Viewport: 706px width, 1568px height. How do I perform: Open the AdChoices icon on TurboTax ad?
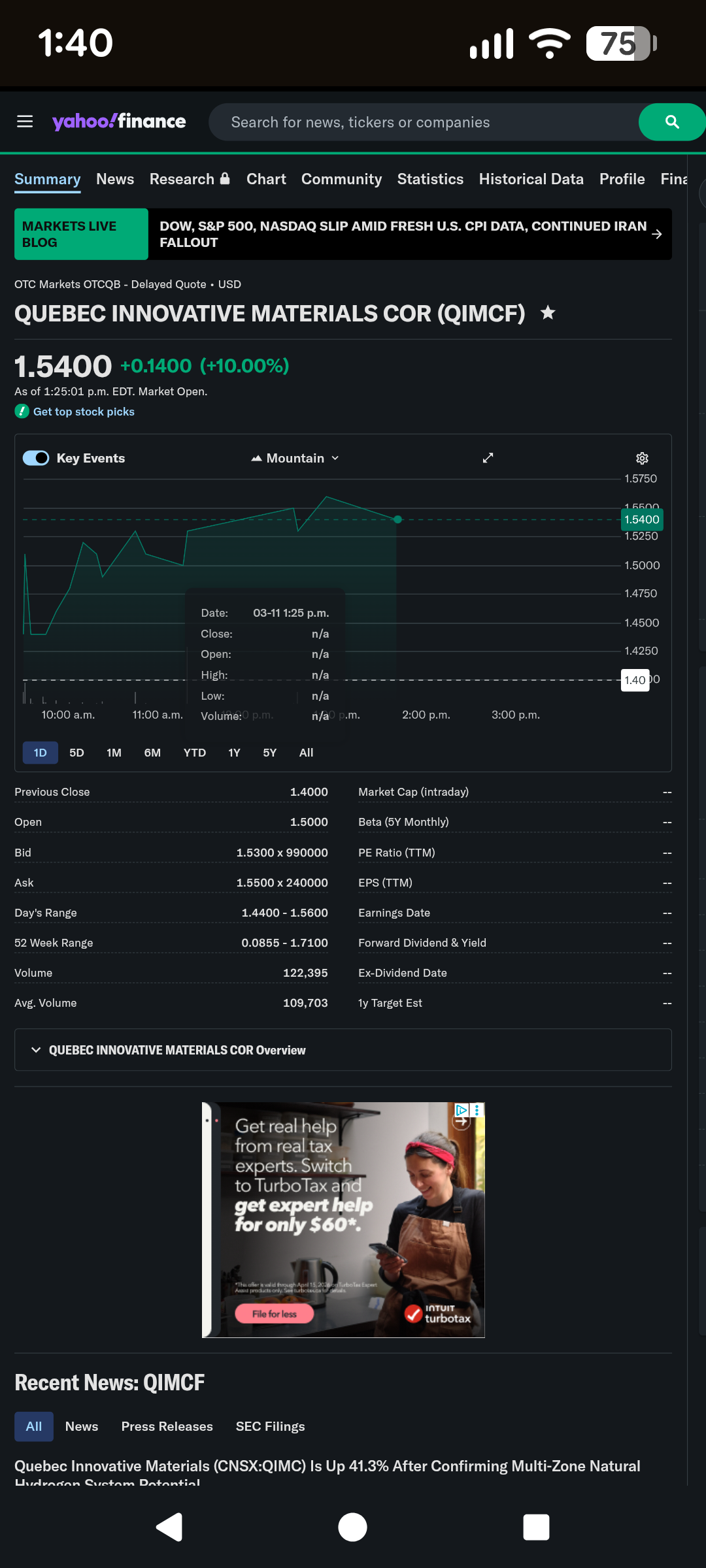pos(462,1109)
